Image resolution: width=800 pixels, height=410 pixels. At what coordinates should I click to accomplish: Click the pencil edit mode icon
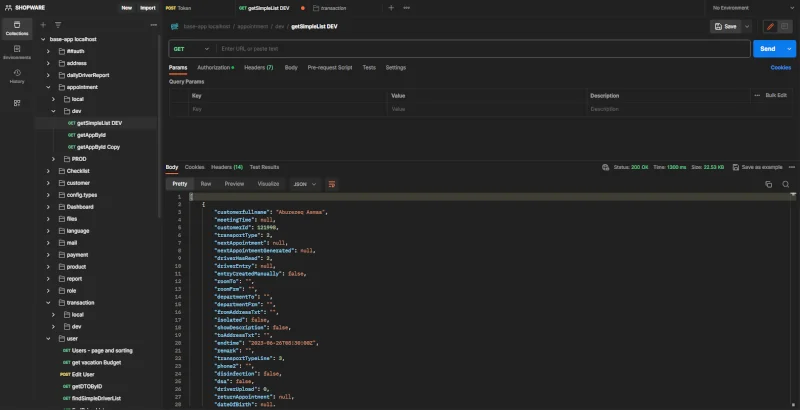click(770, 26)
